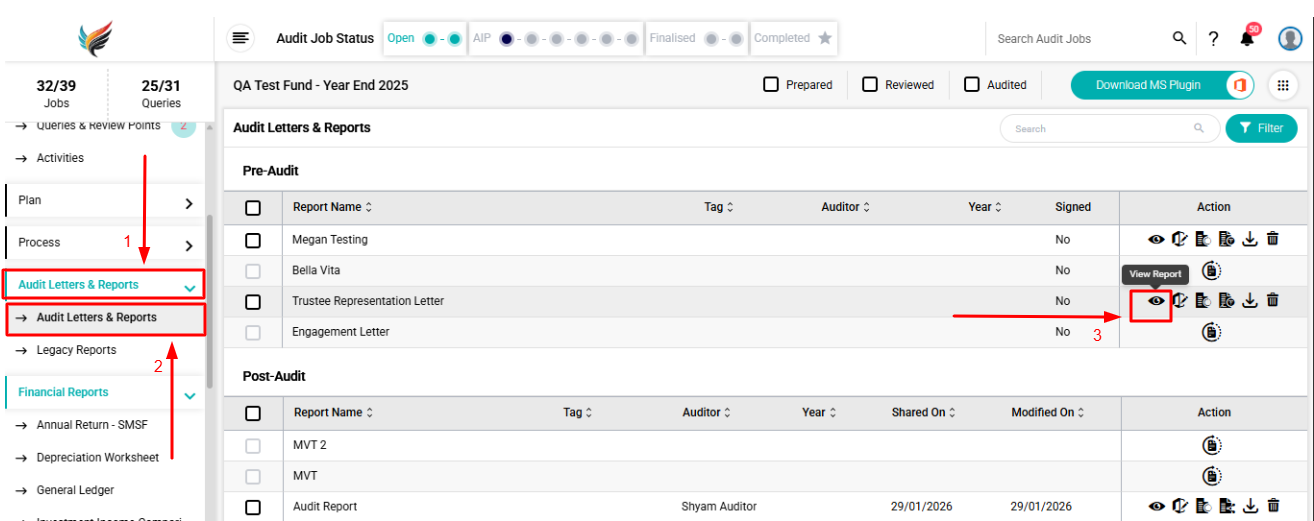Open Annual Return - SMSF item

click(92, 425)
